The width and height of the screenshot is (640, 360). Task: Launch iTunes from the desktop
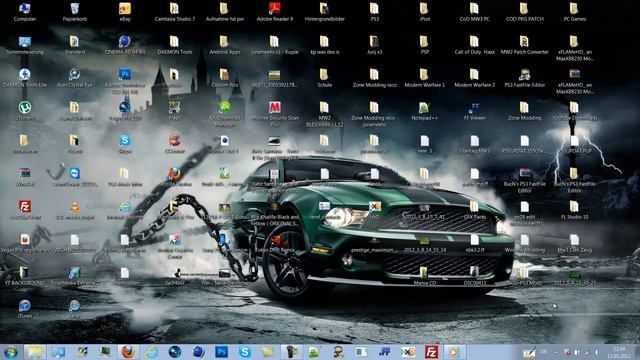click(24, 309)
